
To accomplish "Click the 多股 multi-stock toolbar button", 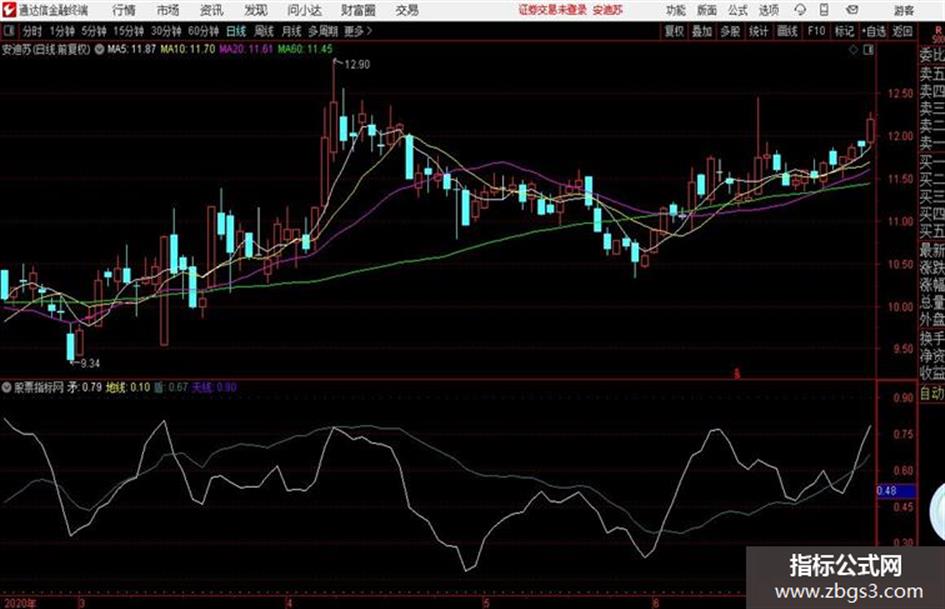I will (x=730, y=31).
